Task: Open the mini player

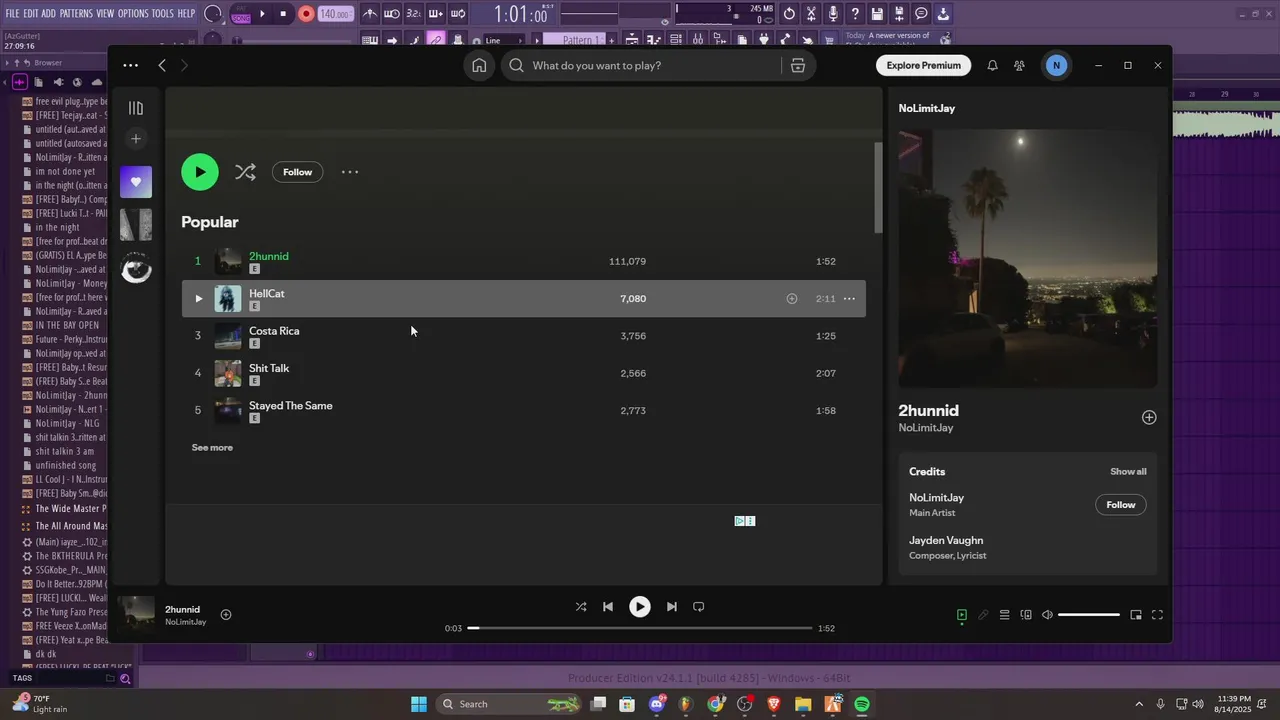Action: [x=1136, y=615]
